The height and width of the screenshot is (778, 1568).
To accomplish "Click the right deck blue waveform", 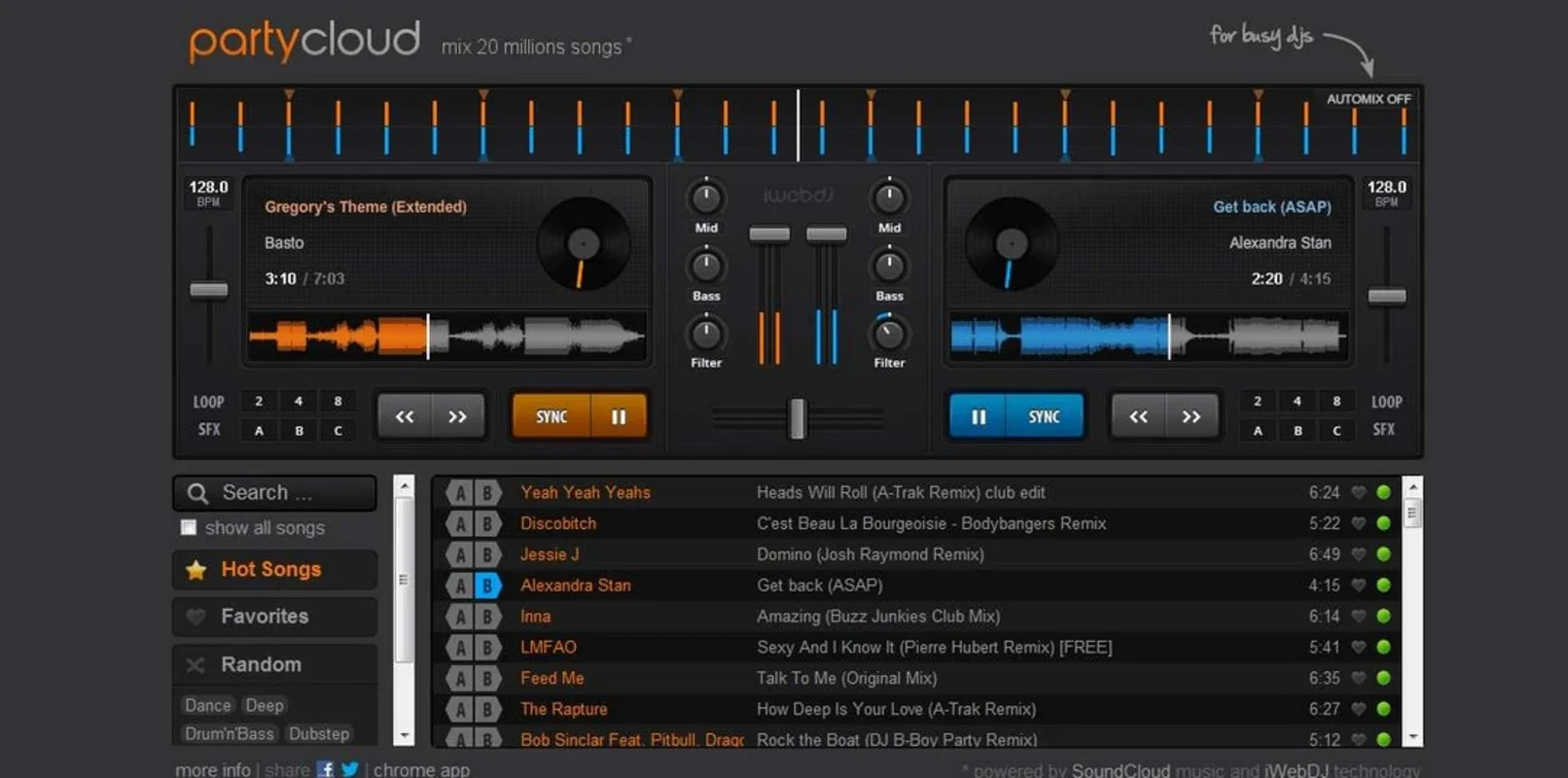I will coord(1149,336).
